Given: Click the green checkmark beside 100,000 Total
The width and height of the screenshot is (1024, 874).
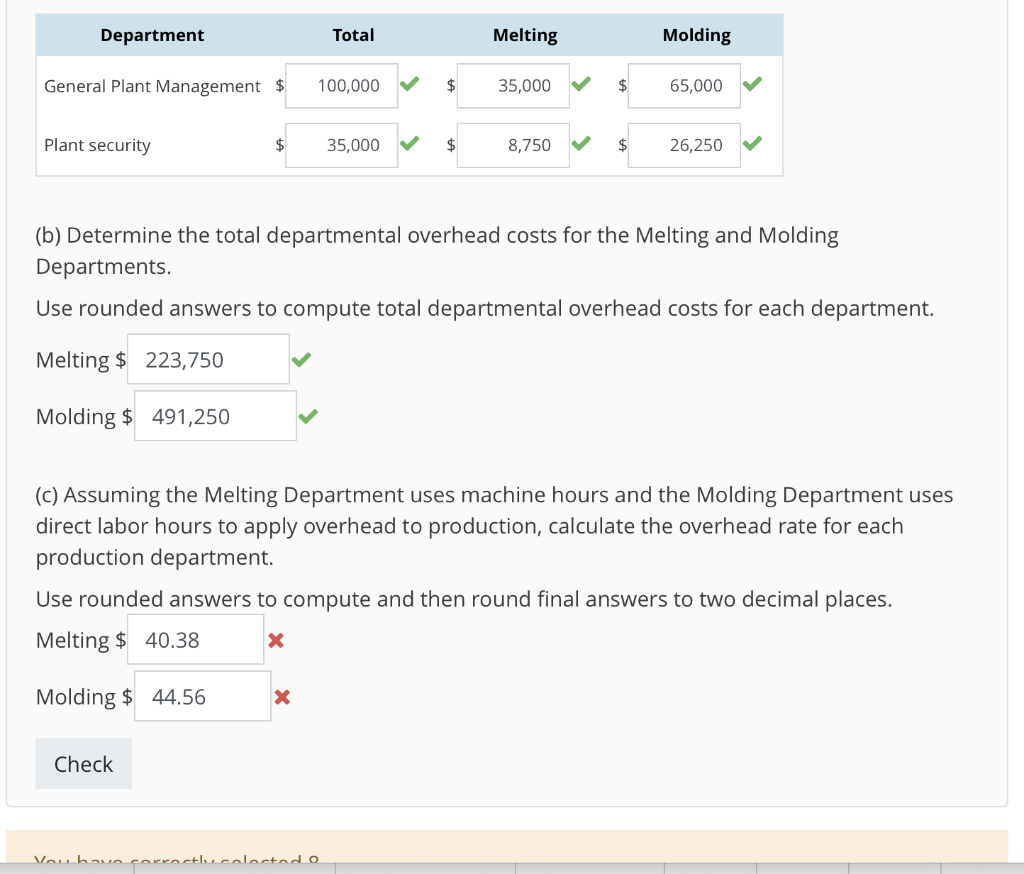Looking at the screenshot, I should click(409, 85).
